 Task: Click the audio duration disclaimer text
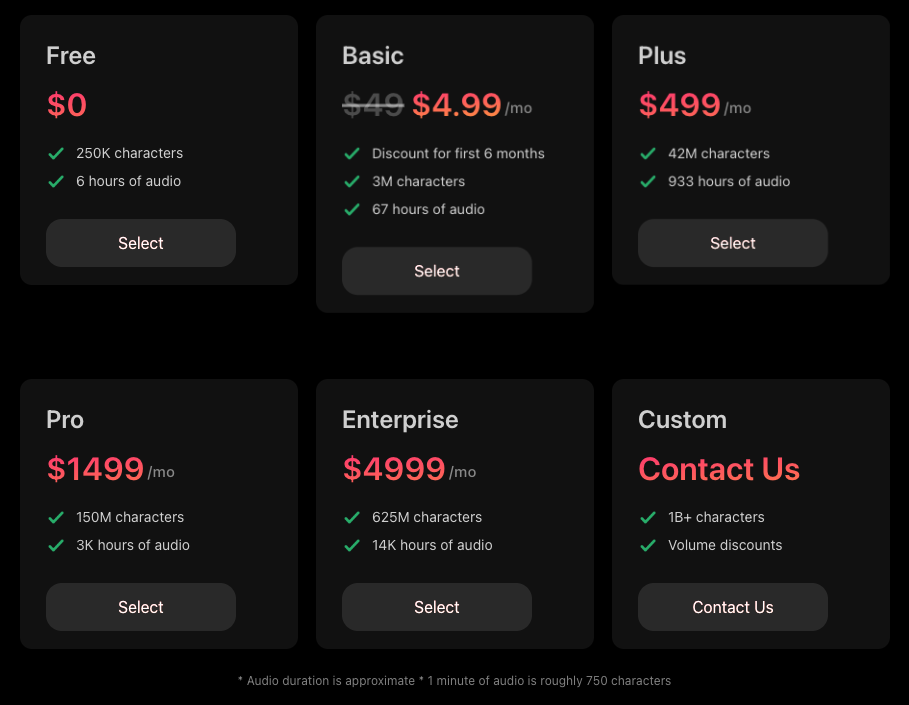[x=455, y=681]
